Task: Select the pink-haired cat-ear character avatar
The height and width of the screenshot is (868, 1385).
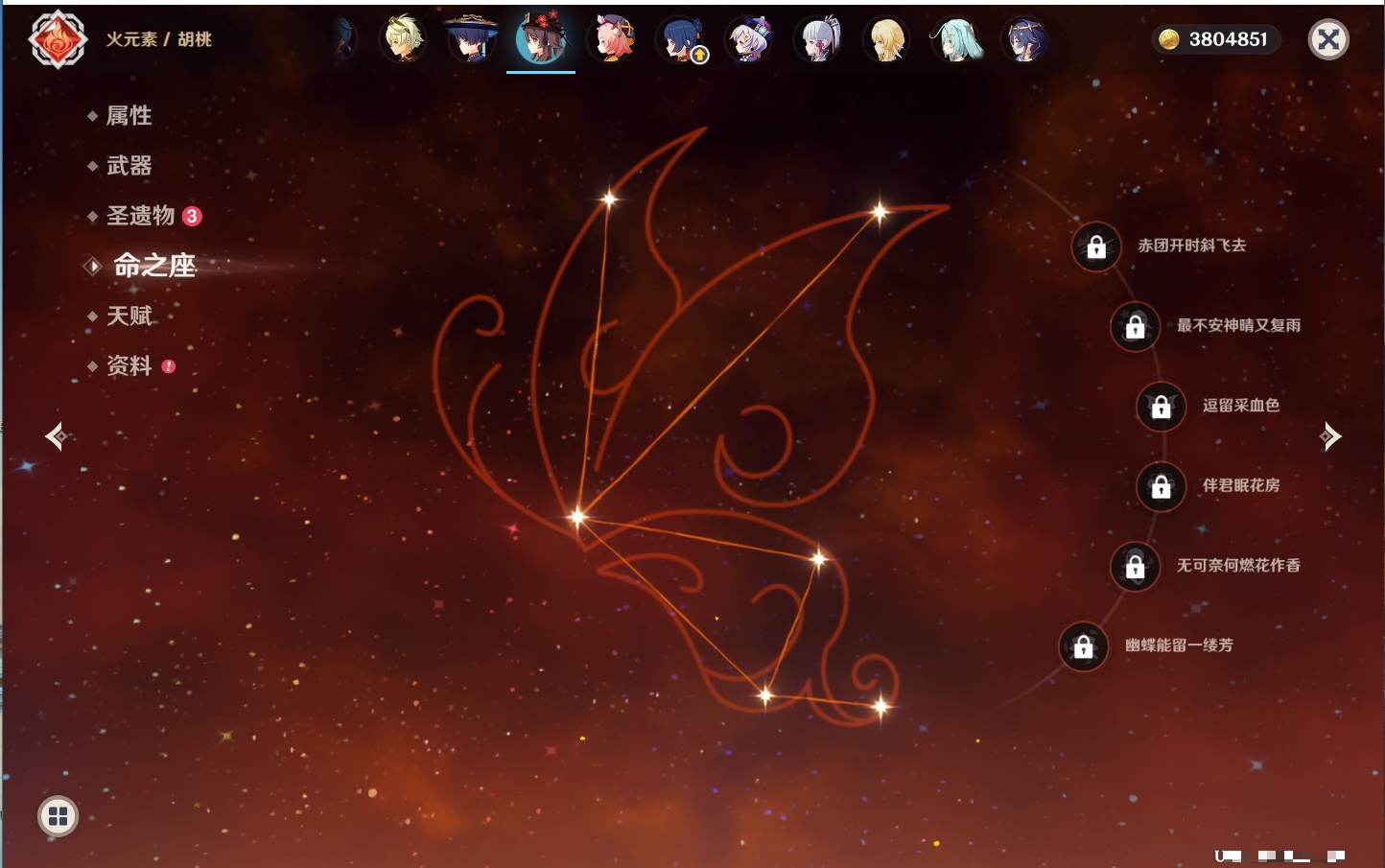Action: (x=612, y=39)
